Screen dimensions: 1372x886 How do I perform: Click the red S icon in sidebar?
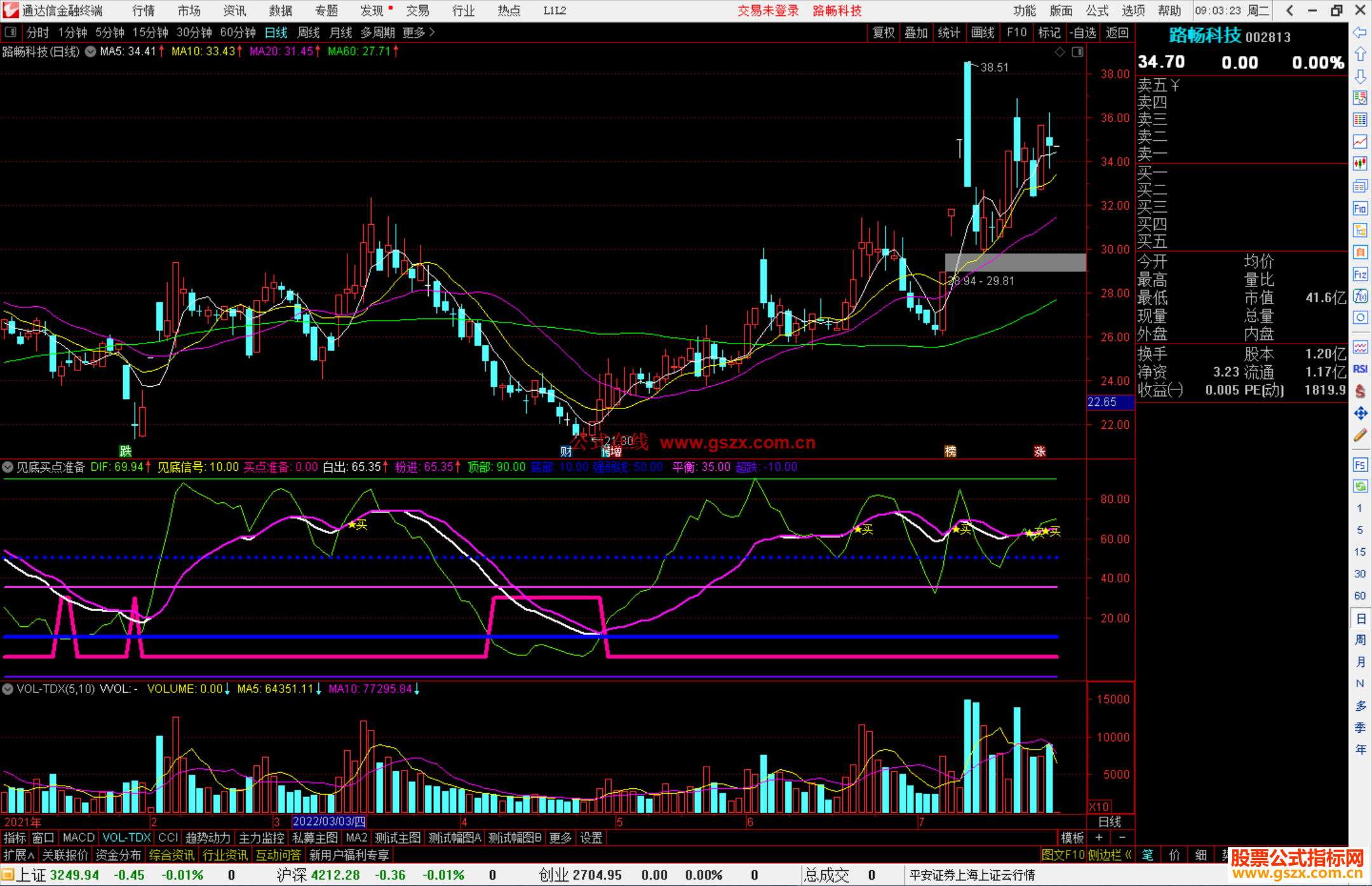click(1360, 391)
